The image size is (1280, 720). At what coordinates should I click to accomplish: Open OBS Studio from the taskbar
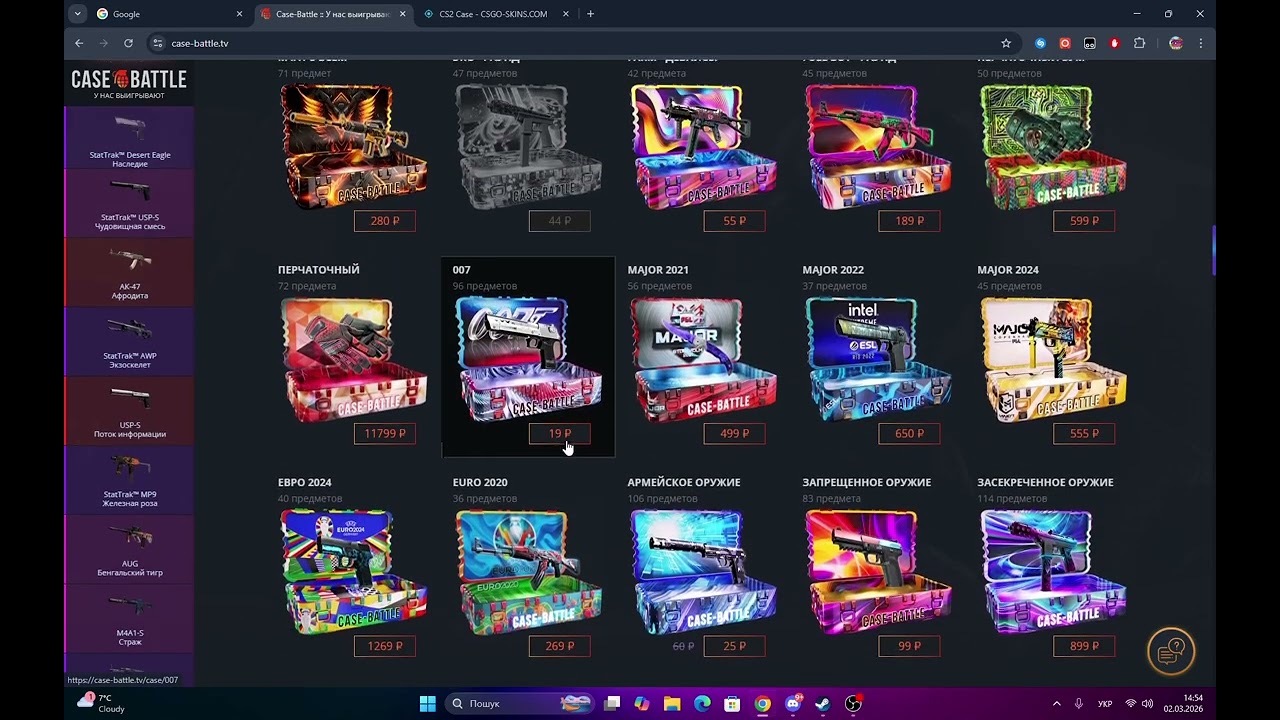click(x=853, y=704)
